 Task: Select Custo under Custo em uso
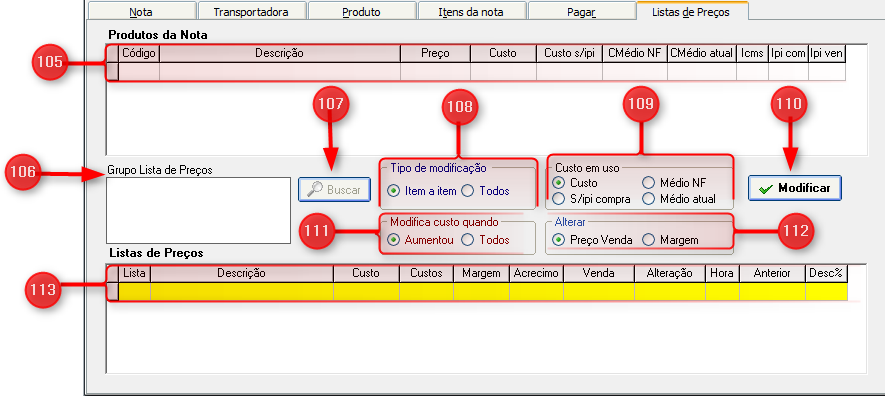(575, 183)
